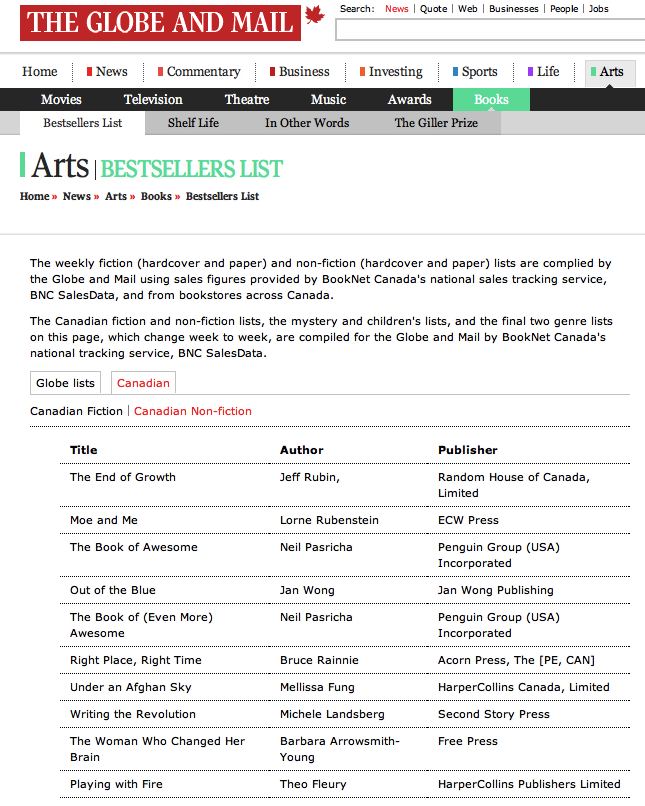Viewport: 645px width, 806px height.
Task: Show the Canadian Non-fiction list
Action: (193, 411)
